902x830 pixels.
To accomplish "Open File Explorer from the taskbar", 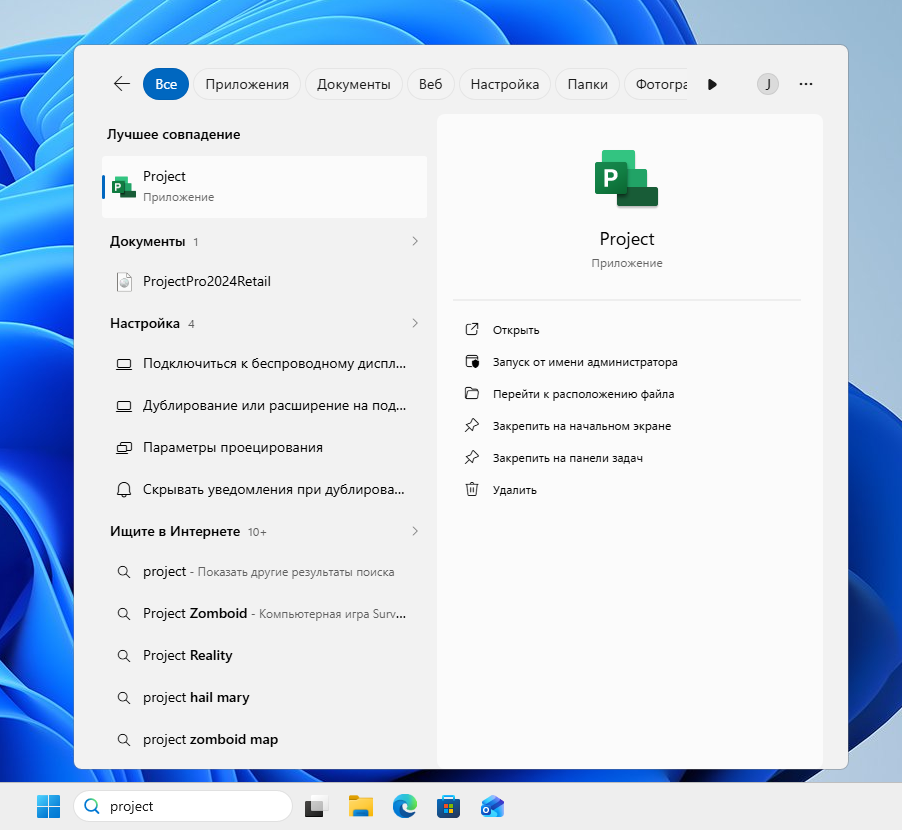I will point(361,806).
